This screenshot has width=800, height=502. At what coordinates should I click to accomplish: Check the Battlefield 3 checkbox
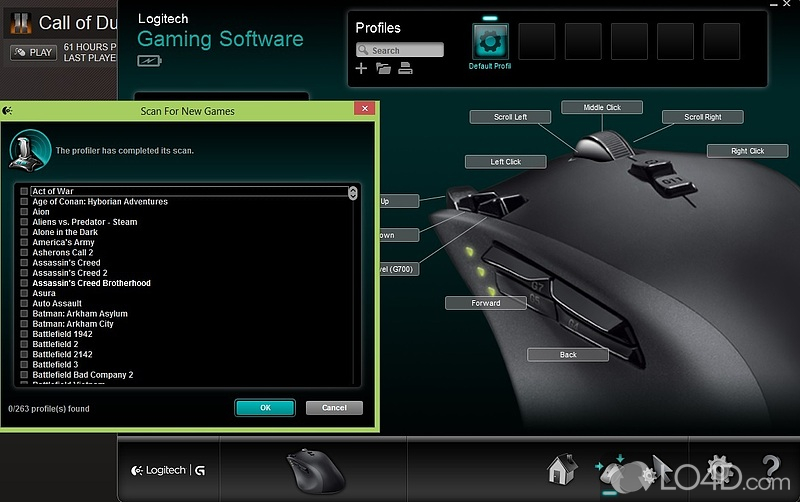click(x=24, y=365)
